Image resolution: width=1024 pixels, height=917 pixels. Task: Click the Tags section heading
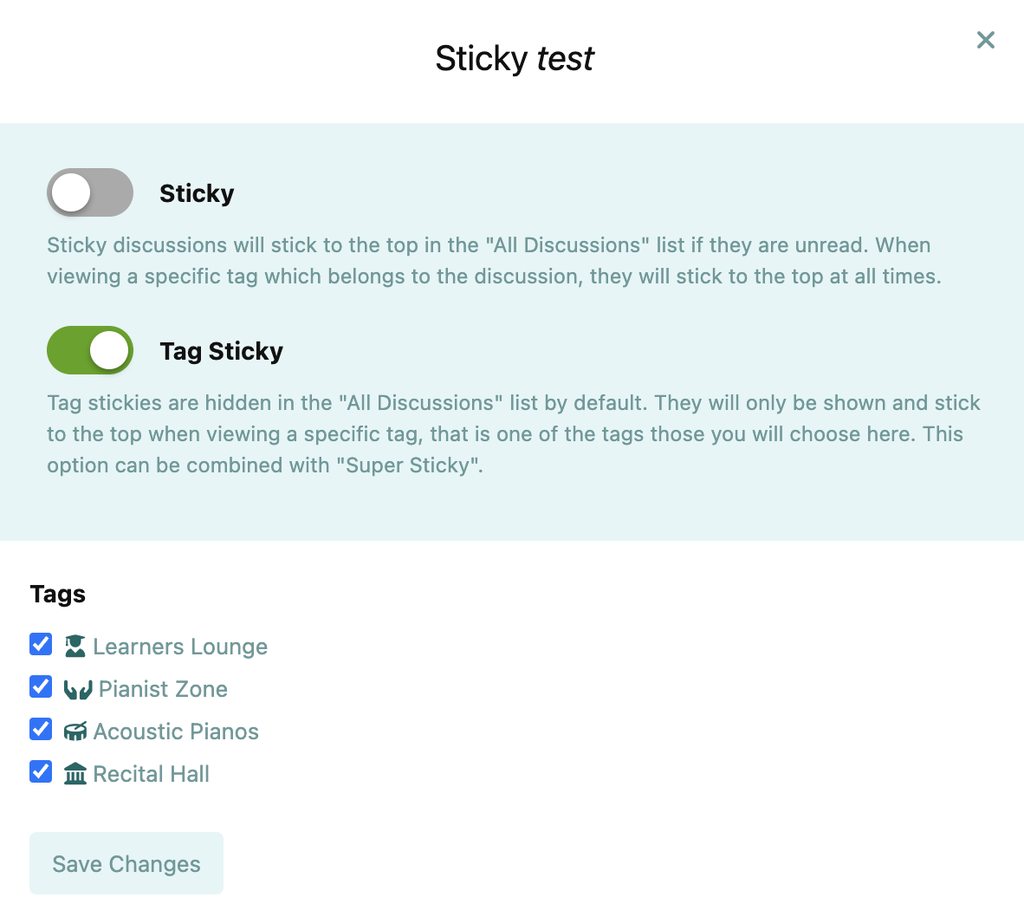[x=58, y=594]
